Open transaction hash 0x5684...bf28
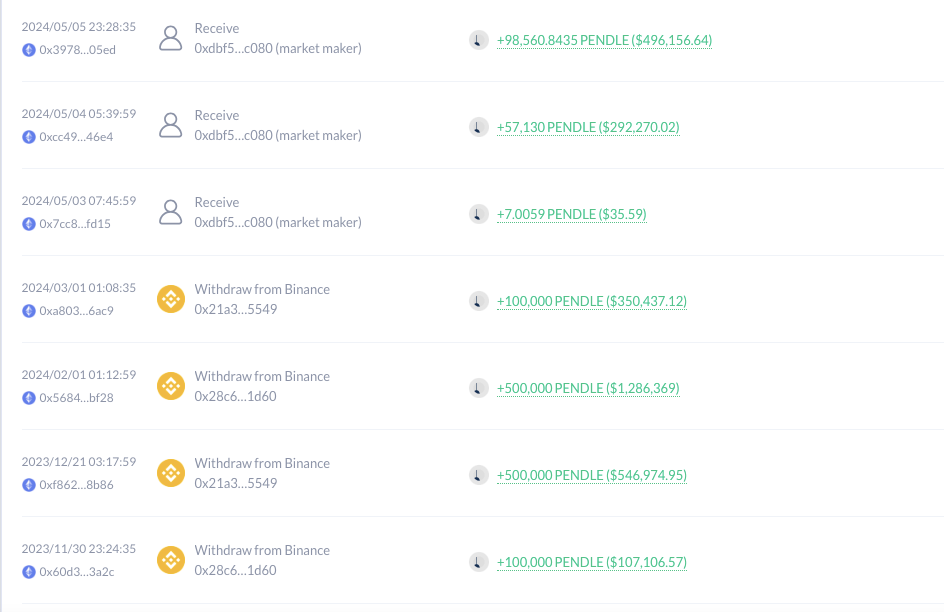 click(x=76, y=398)
